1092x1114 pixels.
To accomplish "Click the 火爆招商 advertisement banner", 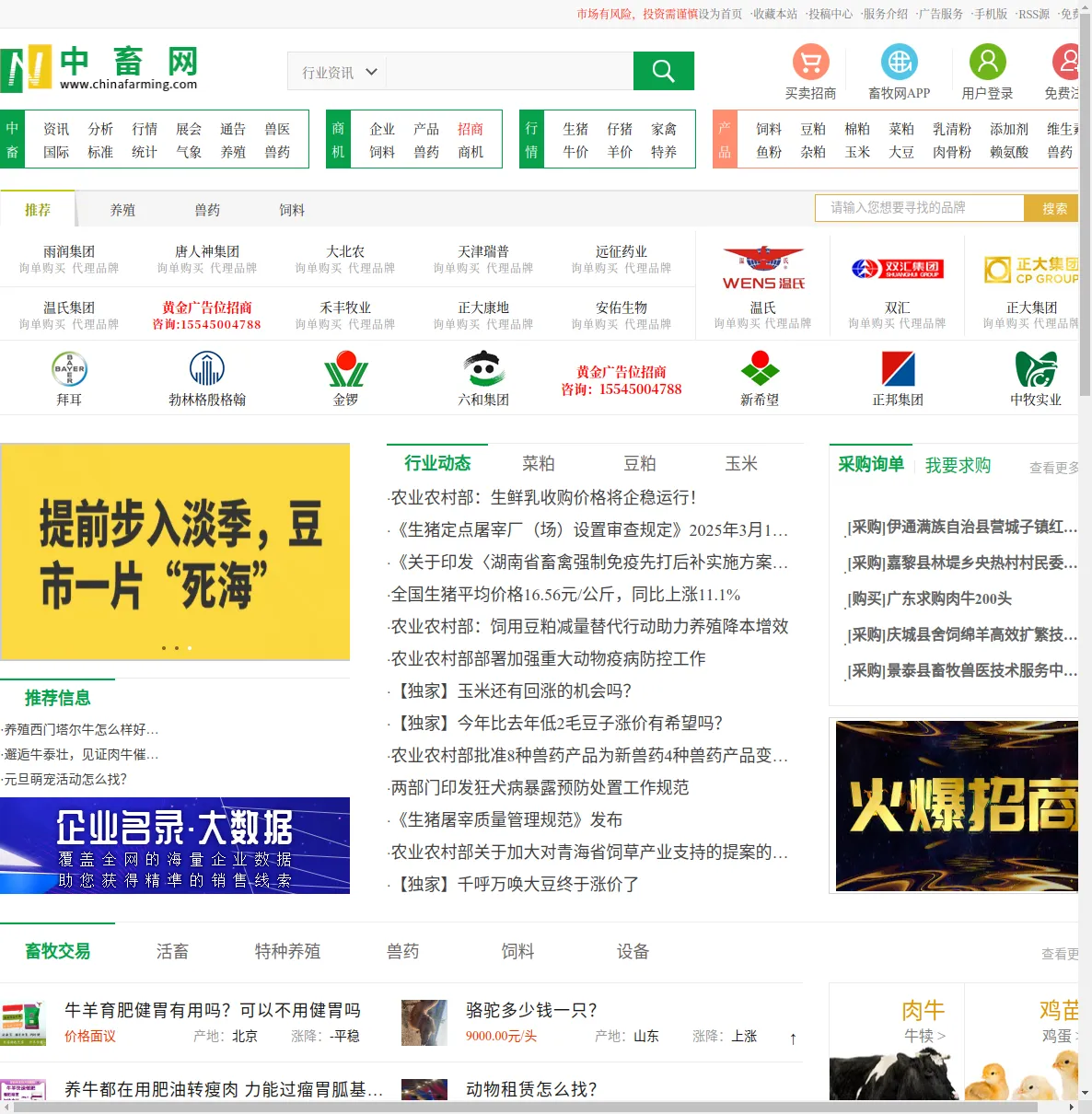I will point(957,806).
